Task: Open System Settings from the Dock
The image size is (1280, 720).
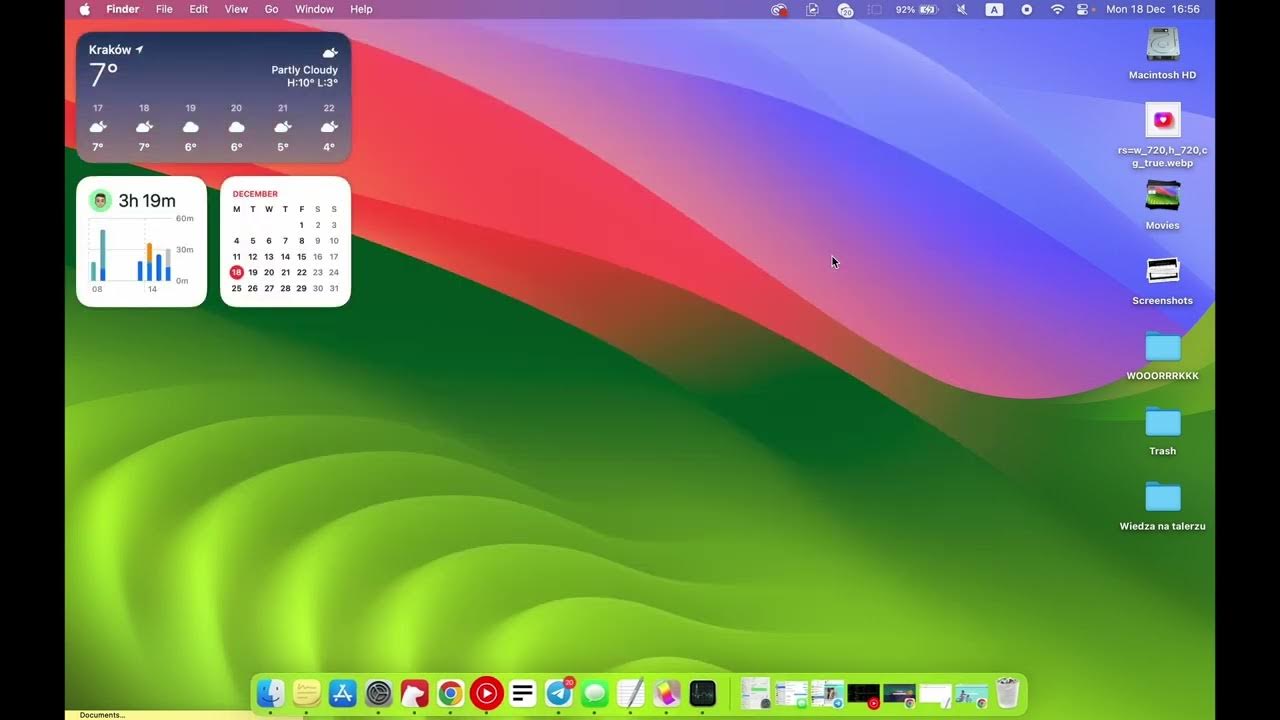Action: [x=378, y=693]
